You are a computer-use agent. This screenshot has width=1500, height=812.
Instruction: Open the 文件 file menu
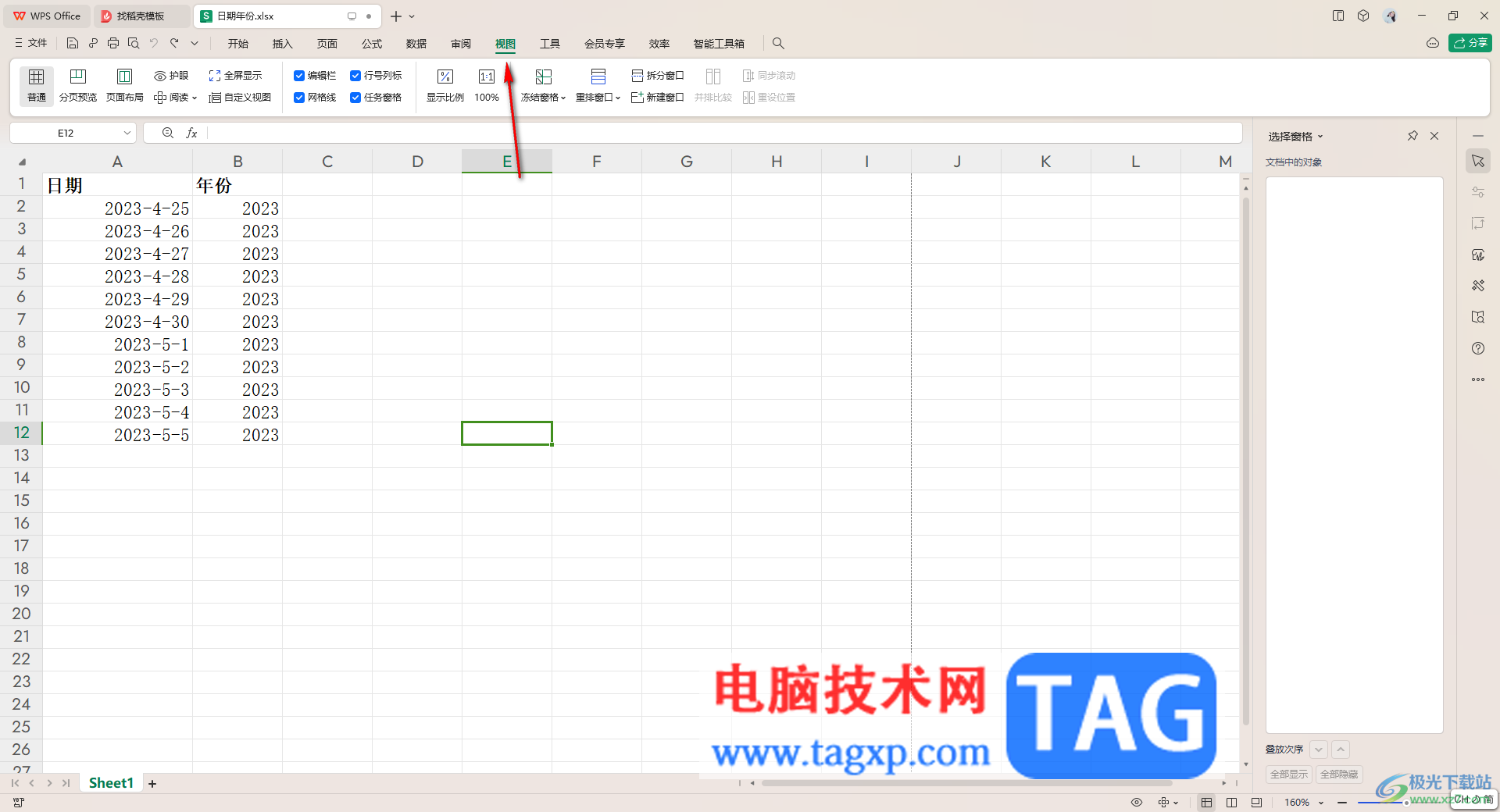point(31,44)
